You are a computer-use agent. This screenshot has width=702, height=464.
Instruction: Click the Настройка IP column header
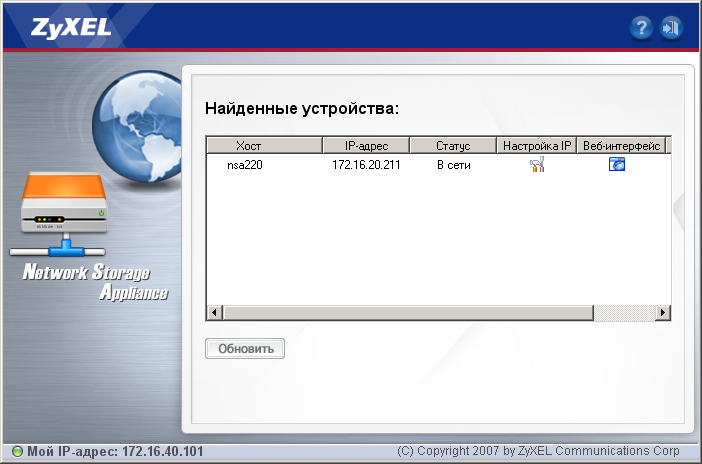click(x=537, y=146)
